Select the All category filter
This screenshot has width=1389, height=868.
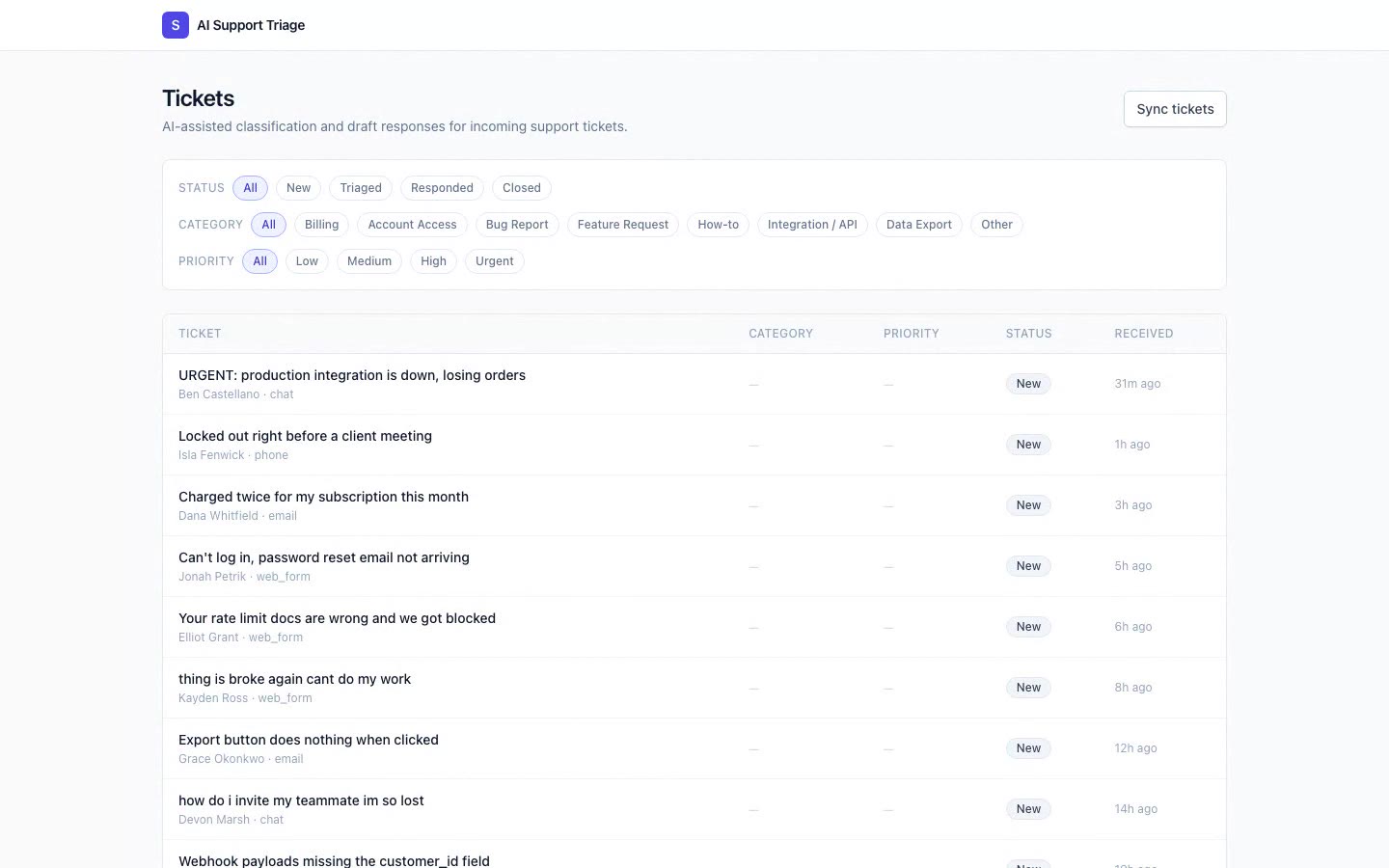pyautogui.click(x=269, y=225)
